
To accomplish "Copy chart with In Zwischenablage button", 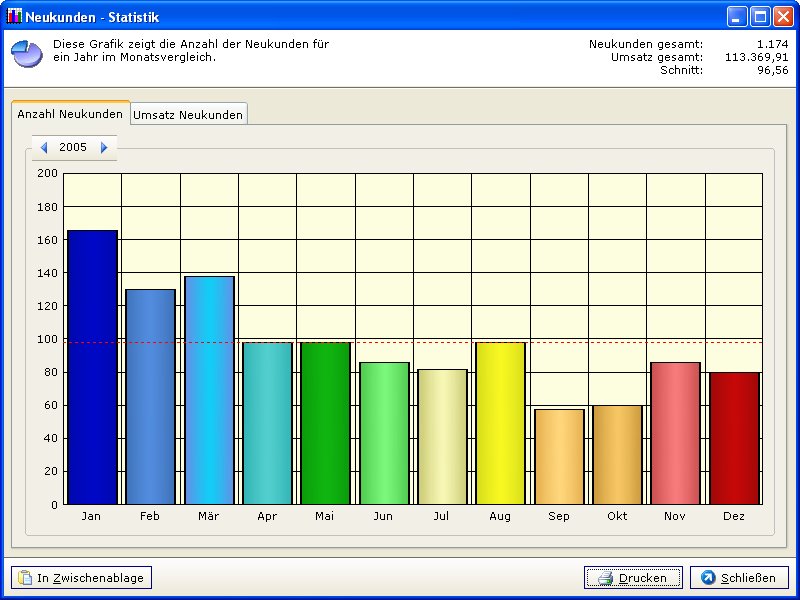I will click(x=82, y=578).
